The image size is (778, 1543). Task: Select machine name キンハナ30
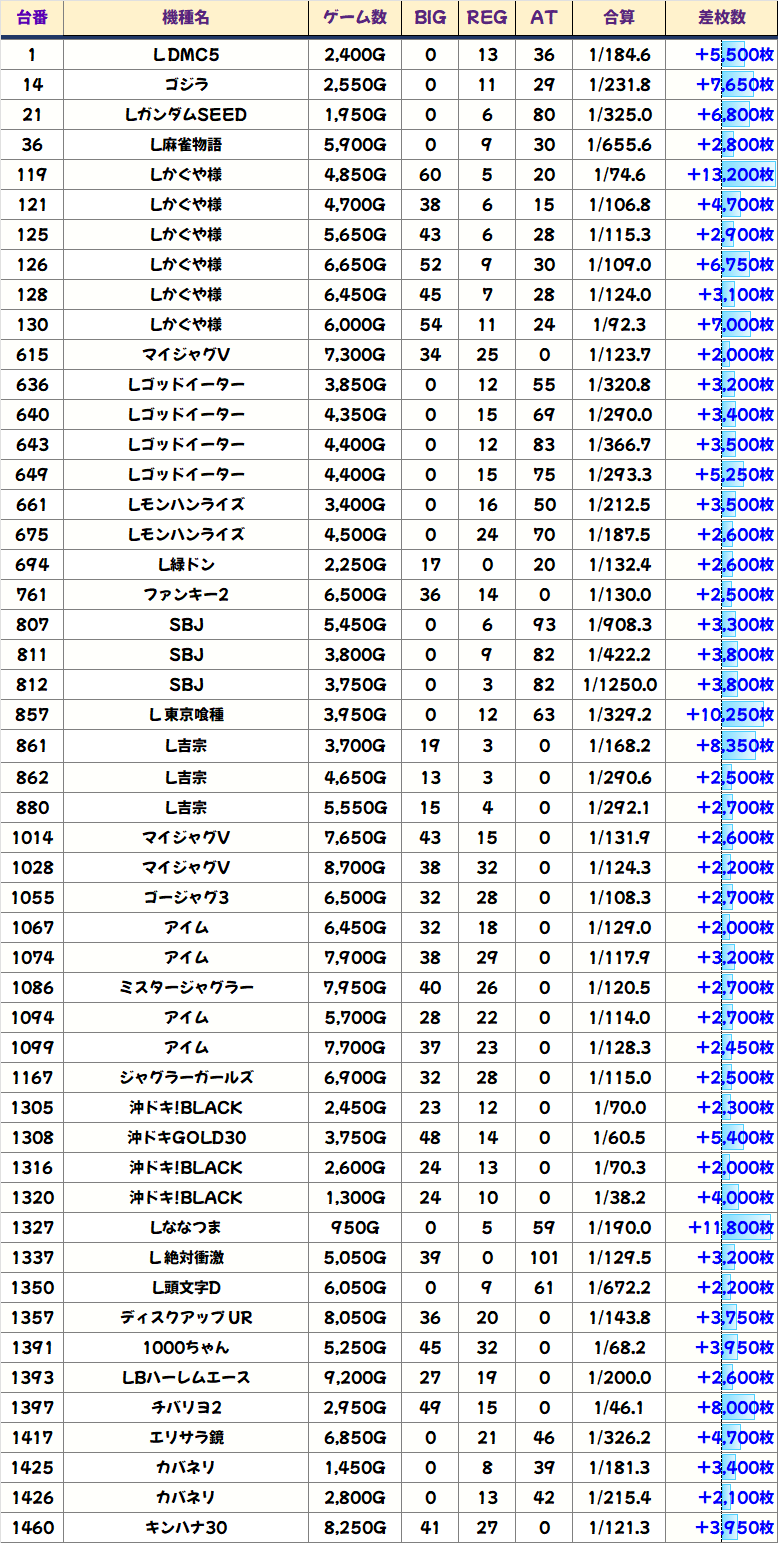coord(186,1527)
